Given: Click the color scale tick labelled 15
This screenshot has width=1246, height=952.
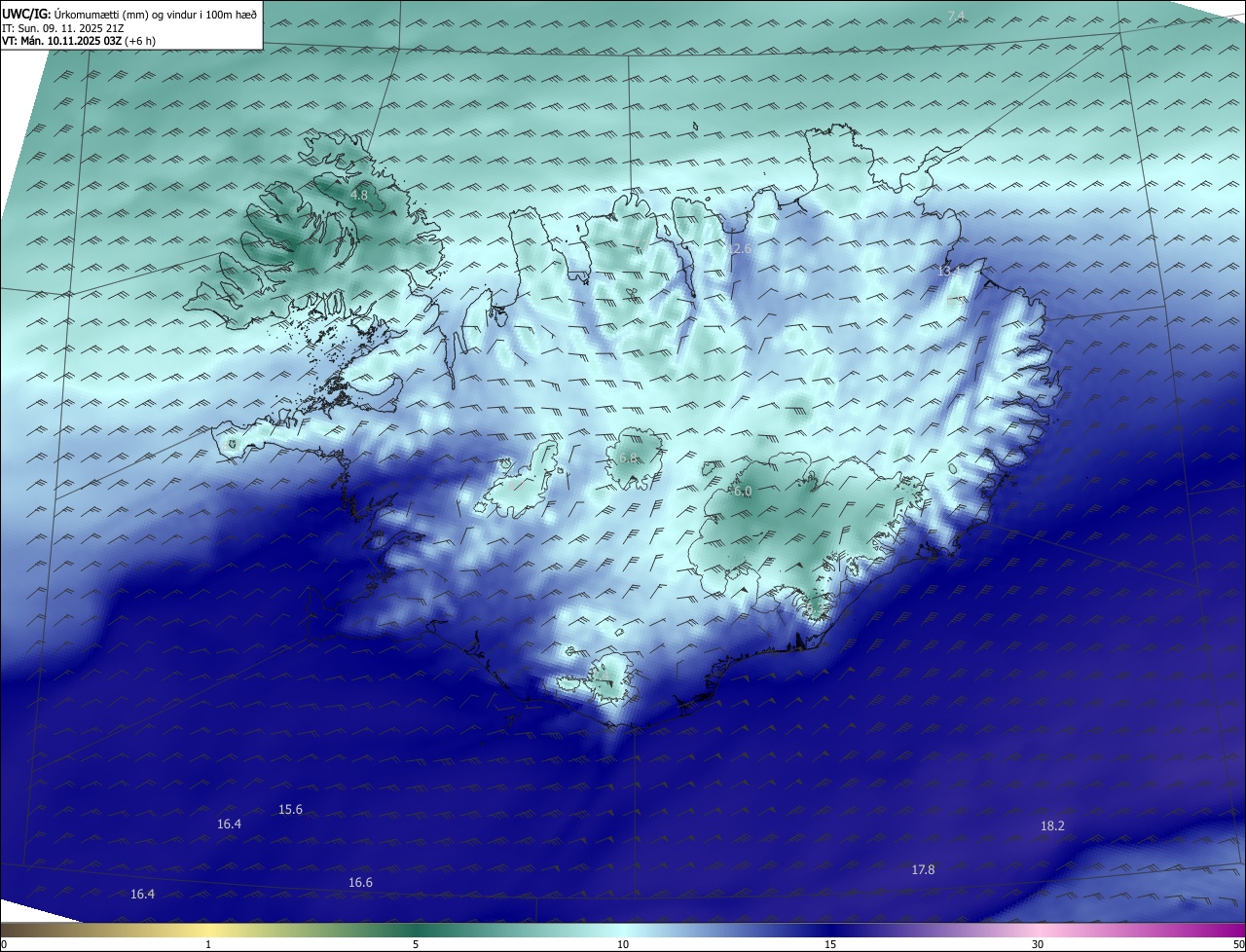Looking at the screenshot, I should 830,944.
